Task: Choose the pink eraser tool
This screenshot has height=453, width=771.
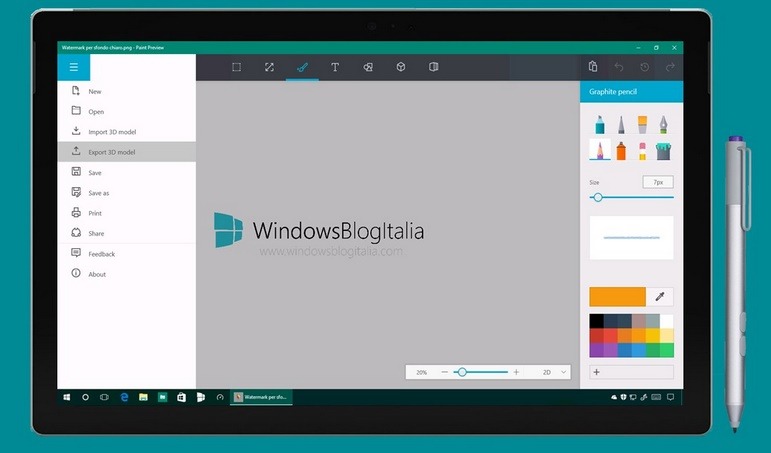Action: click(642, 151)
